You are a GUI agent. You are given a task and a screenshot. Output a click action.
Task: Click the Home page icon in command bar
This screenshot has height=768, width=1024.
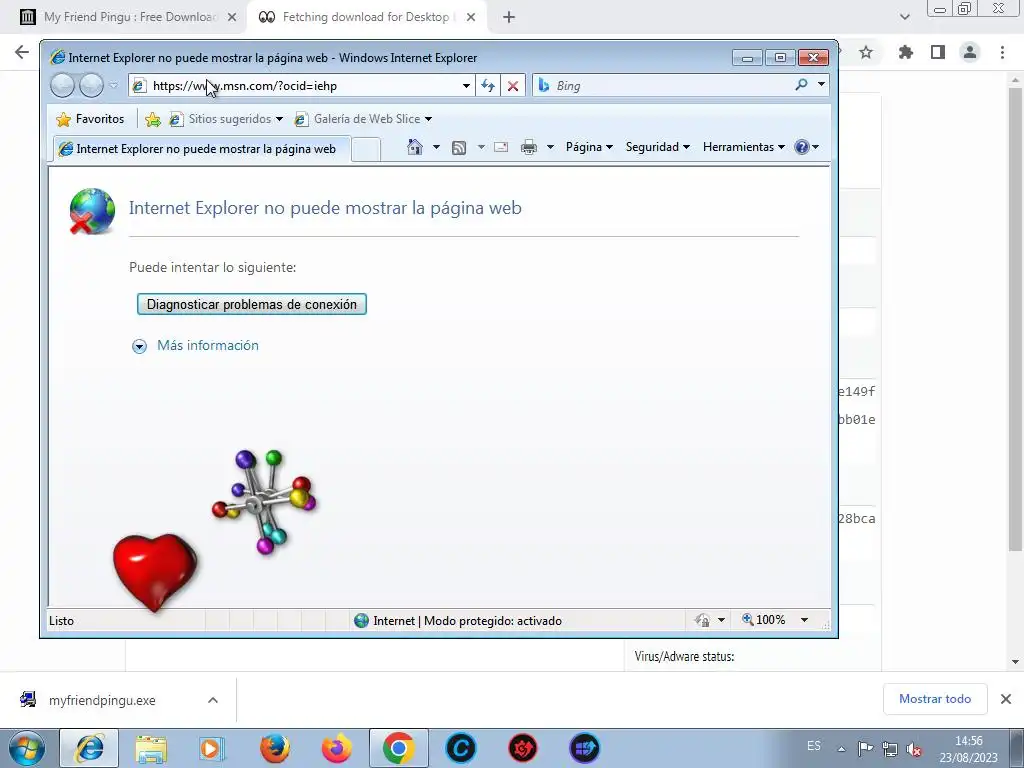coord(415,147)
